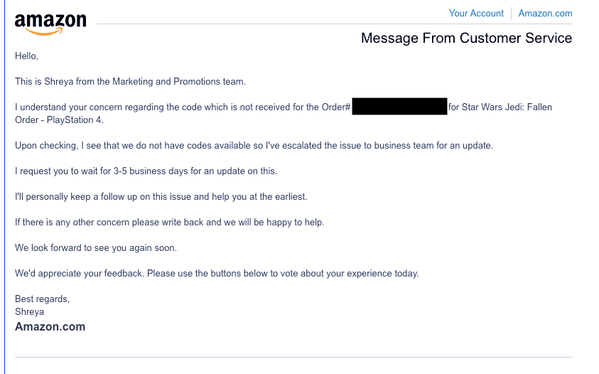Click the blacked-out order number box
The height and width of the screenshot is (374, 599).
tap(400, 106)
